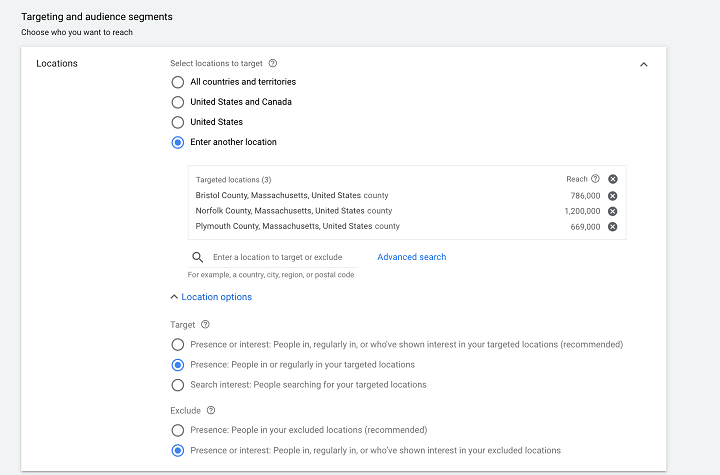Open help icon next to Target
This screenshot has width=720, height=475.
(206, 324)
